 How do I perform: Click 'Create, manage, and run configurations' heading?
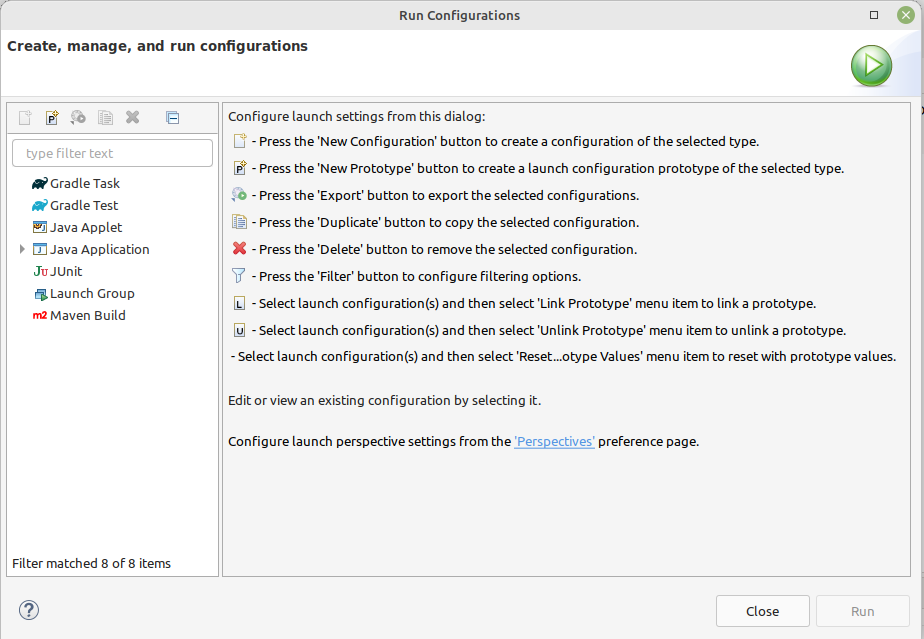(157, 46)
